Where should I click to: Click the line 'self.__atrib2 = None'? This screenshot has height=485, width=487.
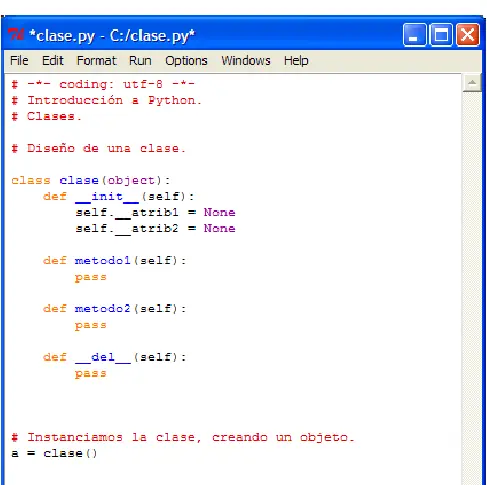pyautogui.click(x=155, y=228)
